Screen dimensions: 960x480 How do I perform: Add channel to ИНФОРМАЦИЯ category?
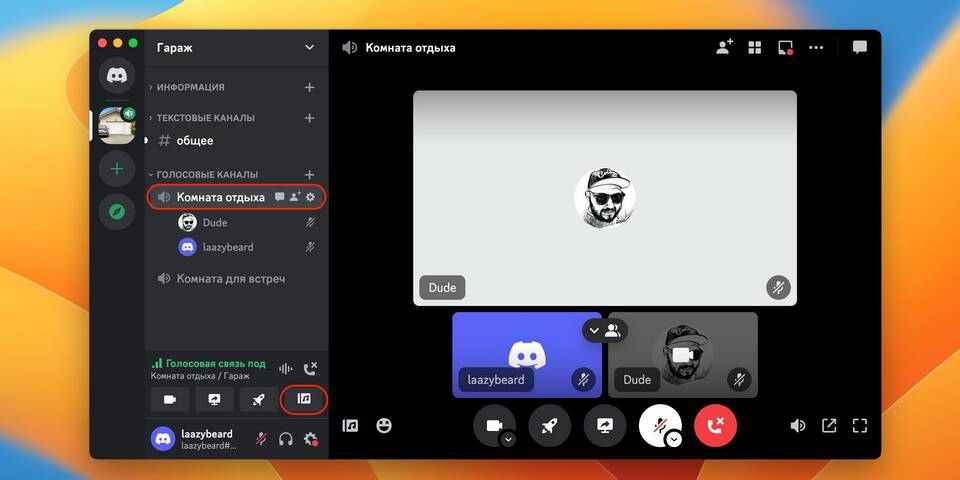[x=309, y=88]
